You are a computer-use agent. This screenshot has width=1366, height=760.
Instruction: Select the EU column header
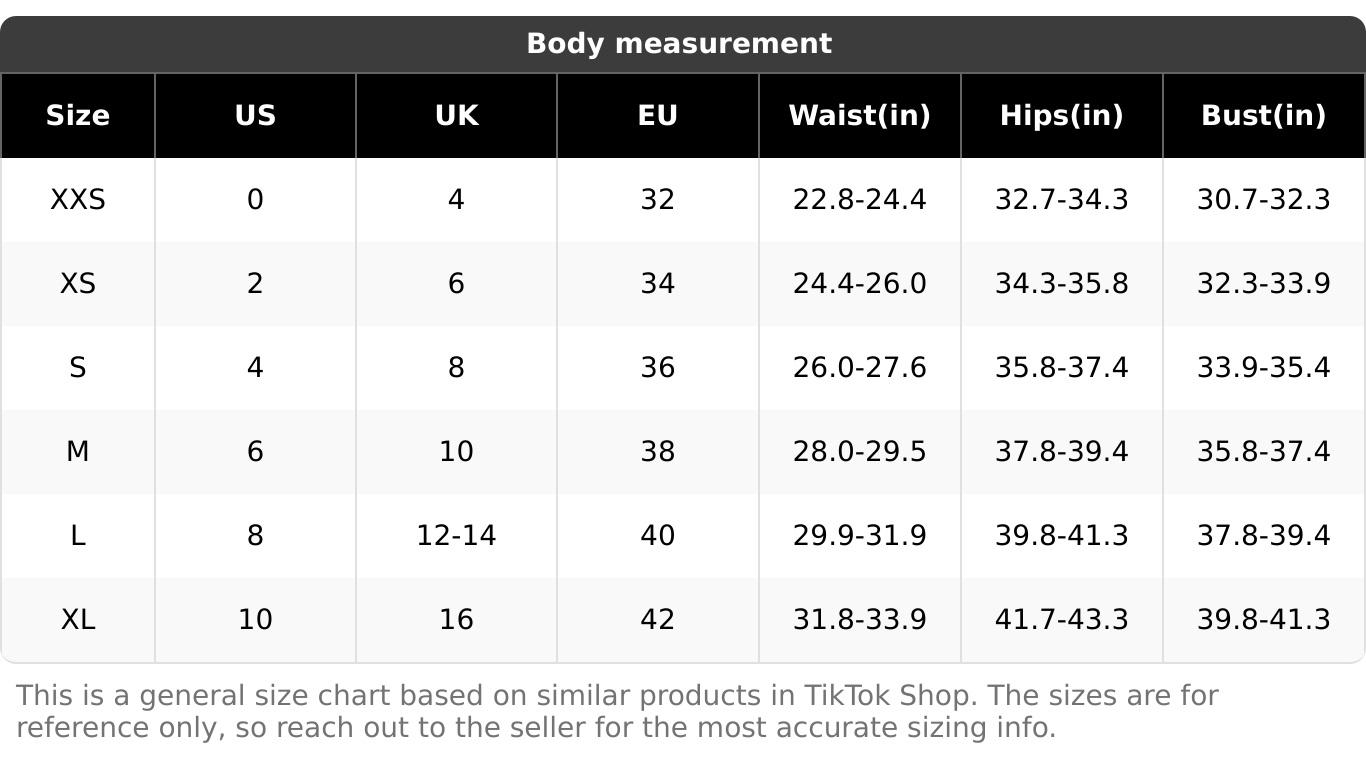(x=657, y=115)
